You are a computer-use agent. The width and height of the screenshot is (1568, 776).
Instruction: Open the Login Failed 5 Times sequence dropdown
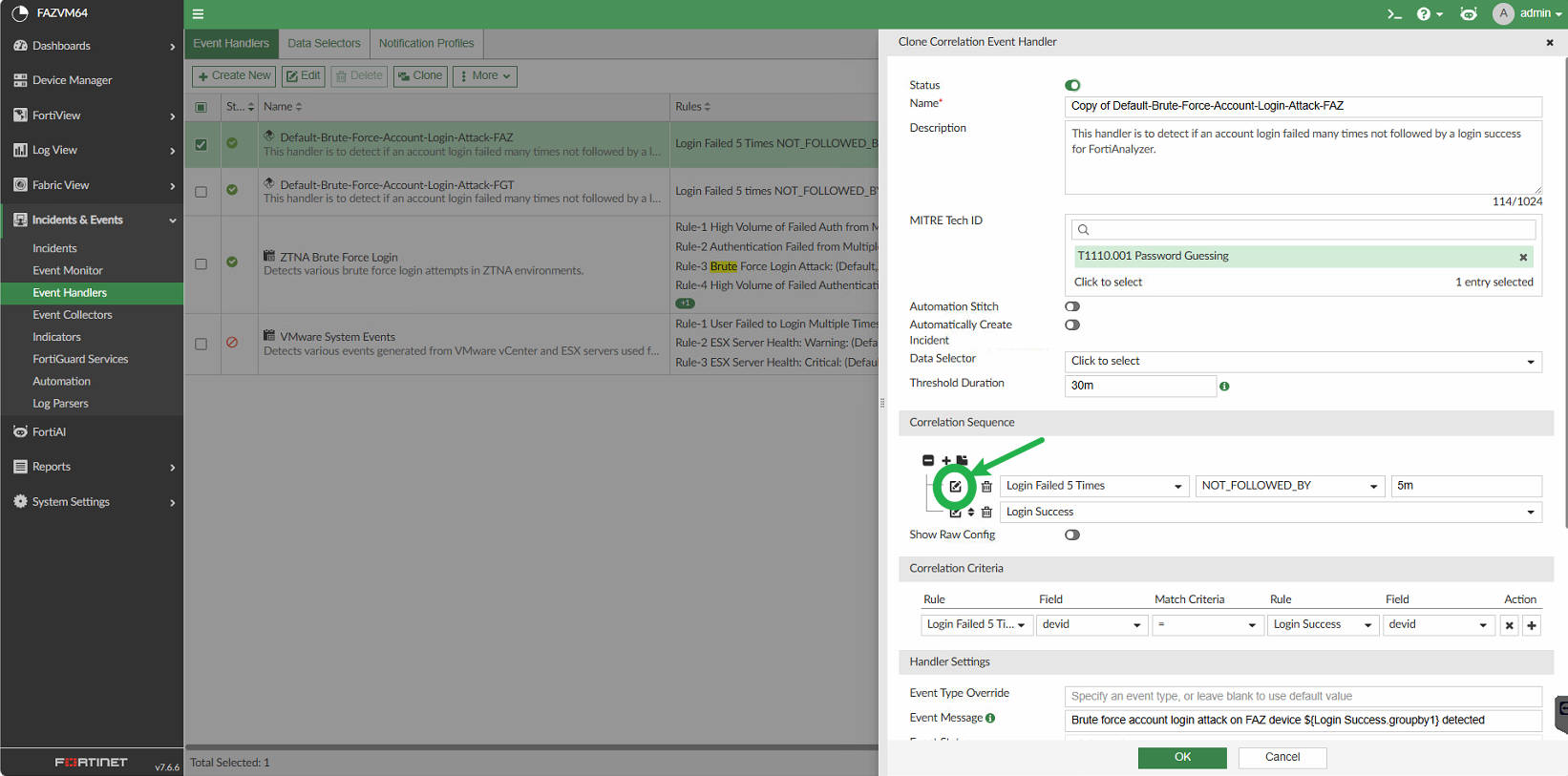[x=1094, y=486]
